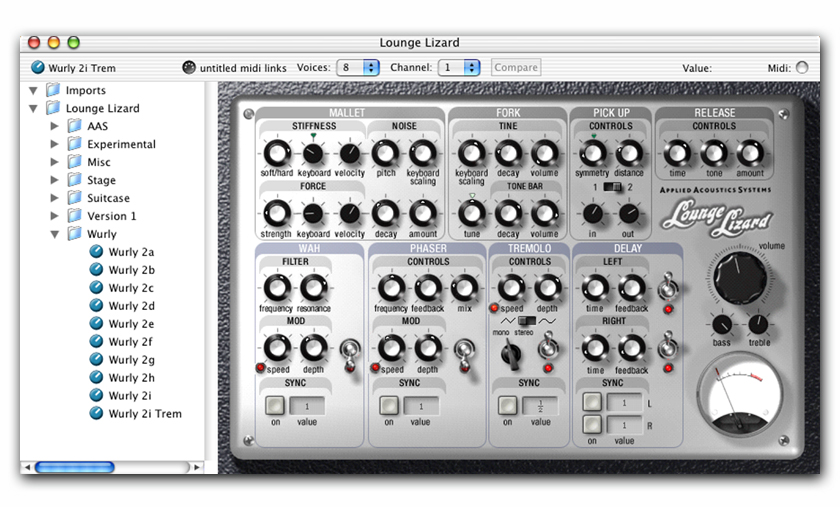This screenshot has height=507, width=840.
Task: Select the Wurly 2i preset
Action: pyautogui.click(x=130, y=396)
